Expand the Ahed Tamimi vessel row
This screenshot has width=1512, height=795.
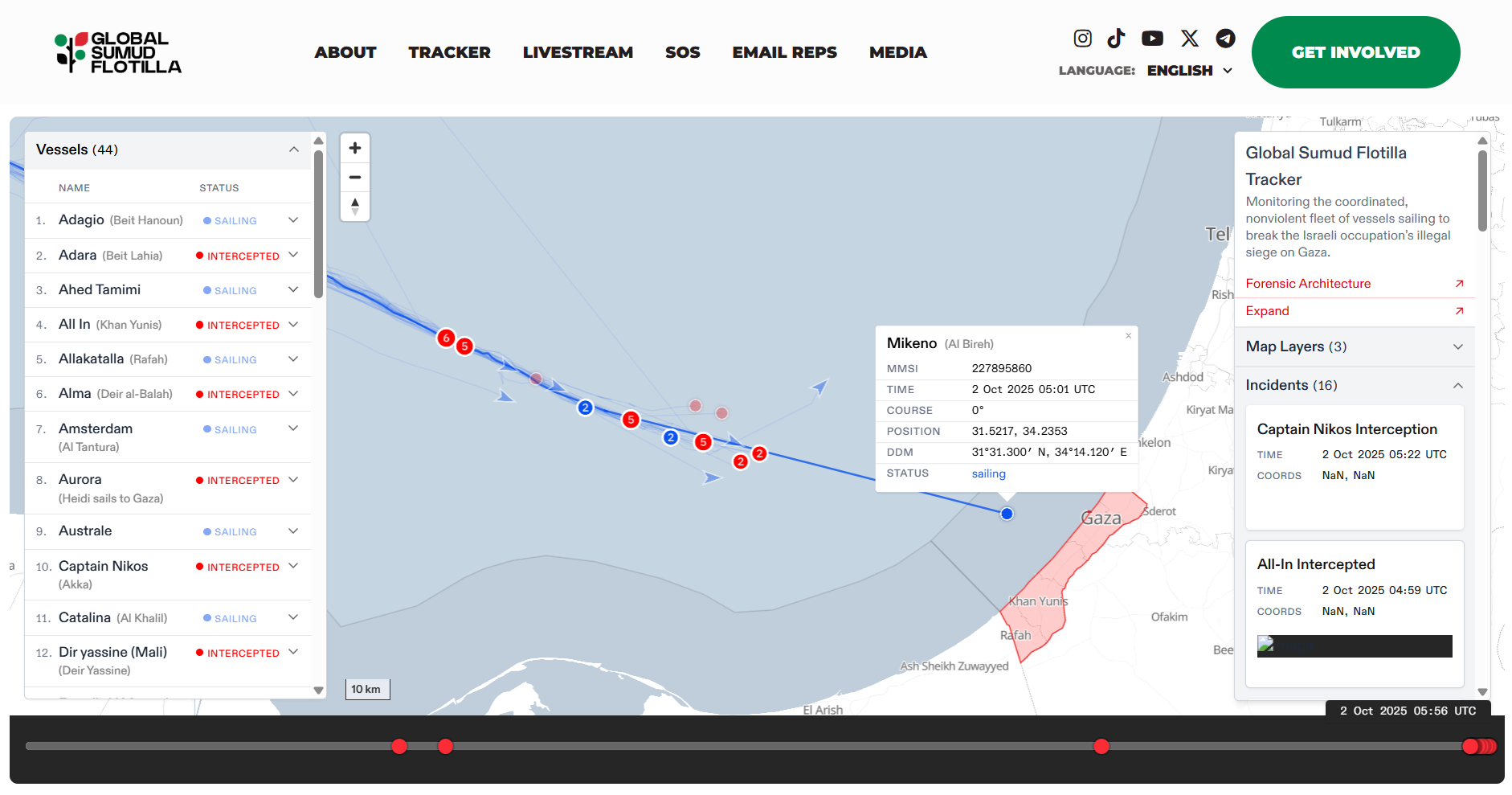point(293,289)
